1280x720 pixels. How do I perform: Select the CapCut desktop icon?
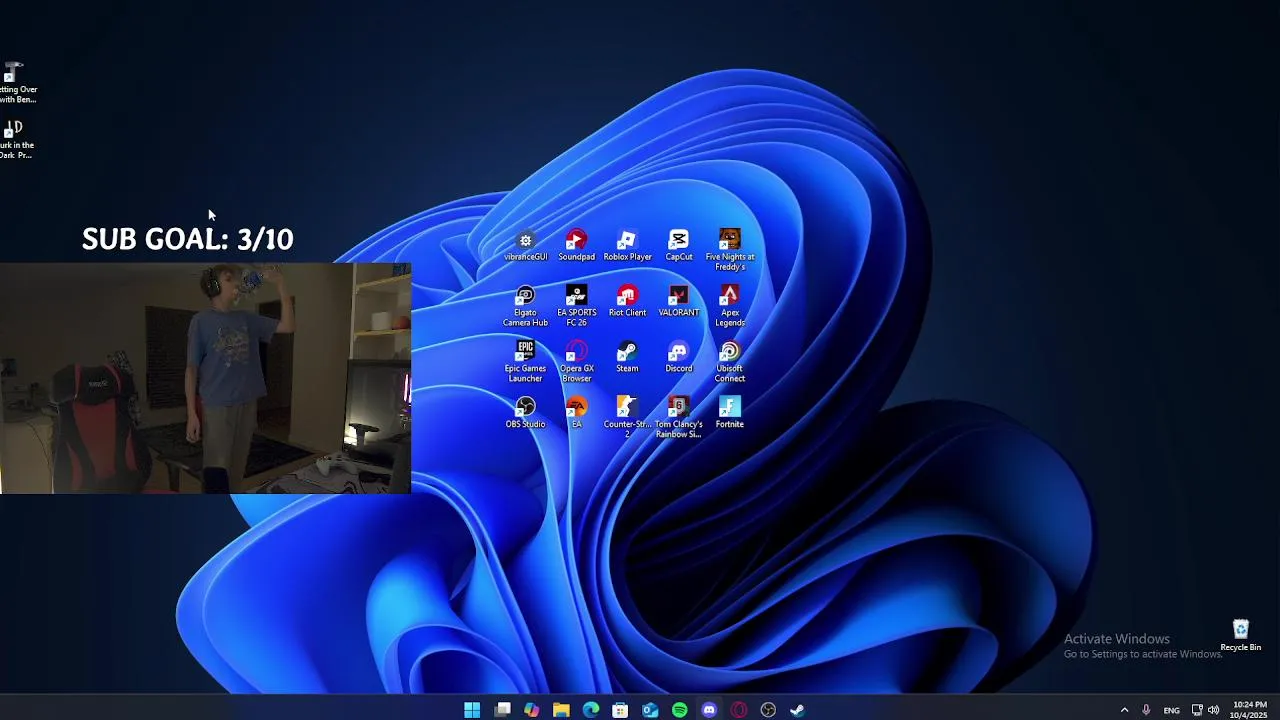[678, 246]
